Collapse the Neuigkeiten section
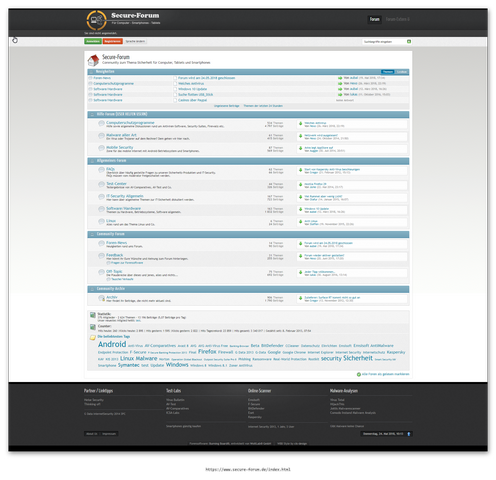Image resolution: width=496 pixels, height=480 pixels. (91, 72)
